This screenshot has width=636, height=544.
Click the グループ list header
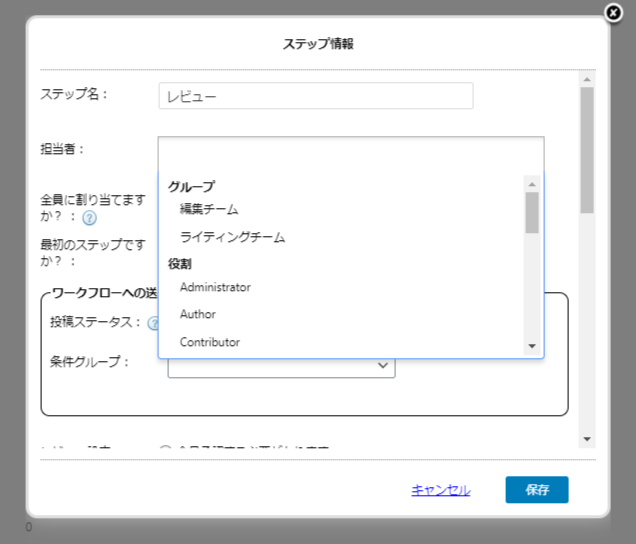[x=191, y=187]
